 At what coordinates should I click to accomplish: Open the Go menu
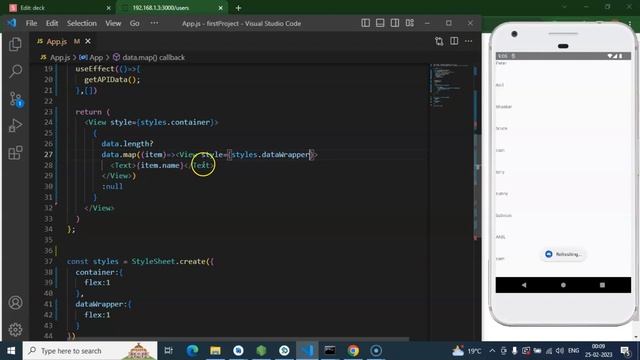[x=134, y=23]
